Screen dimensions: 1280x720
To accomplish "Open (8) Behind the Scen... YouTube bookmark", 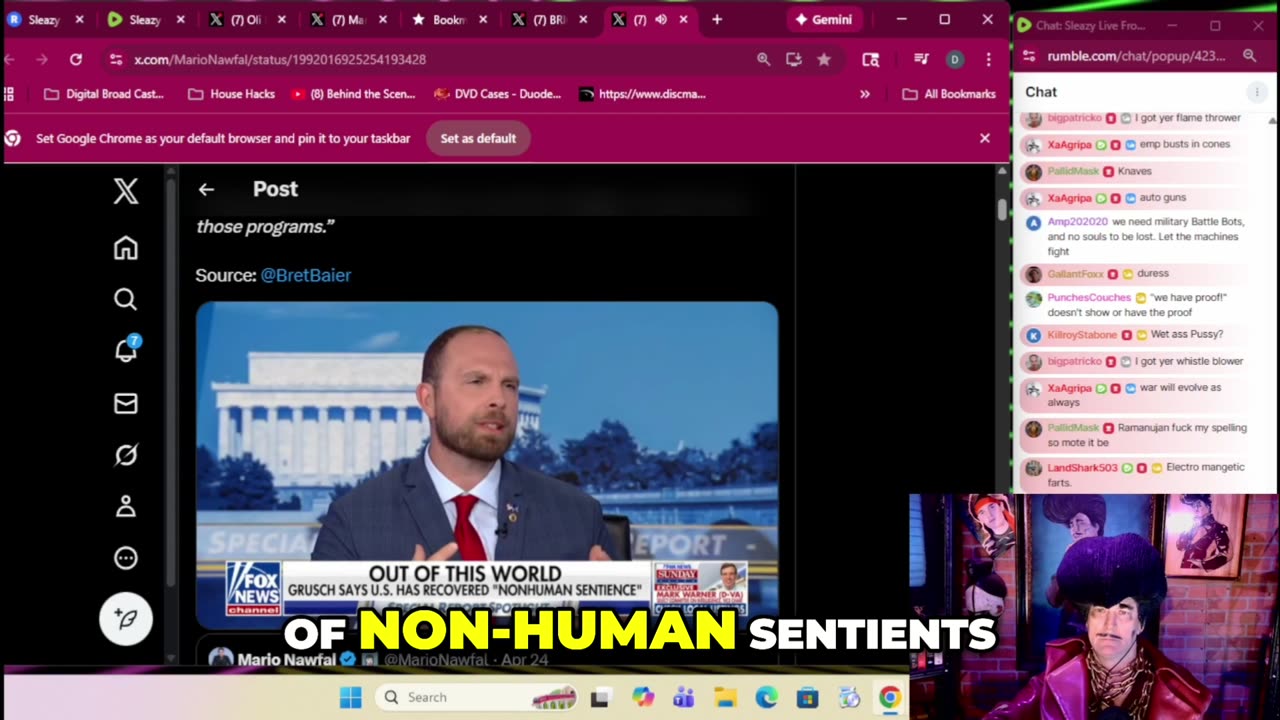I will [353, 94].
